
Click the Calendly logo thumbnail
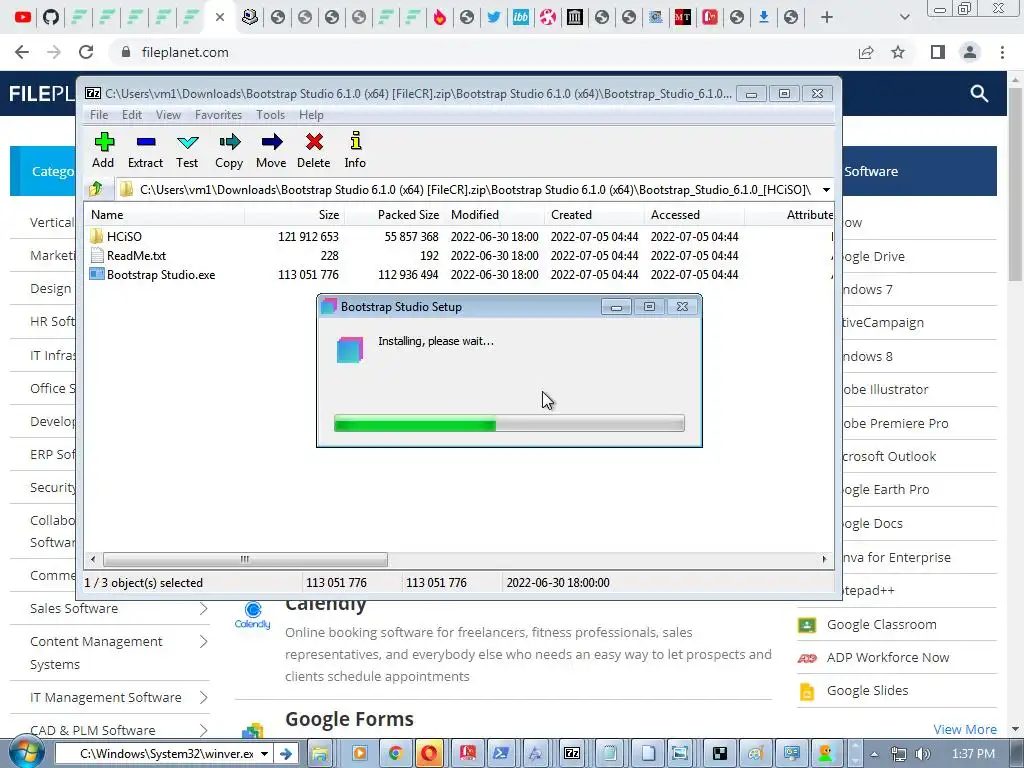coord(252,615)
